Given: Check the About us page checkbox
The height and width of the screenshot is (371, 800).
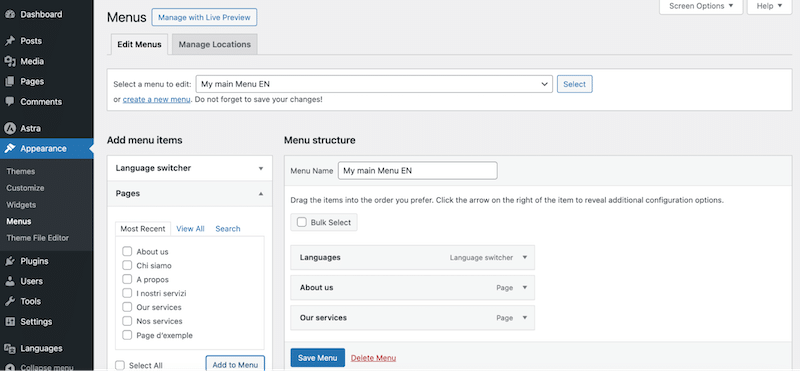Looking at the screenshot, I should click(x=127, y=252).
